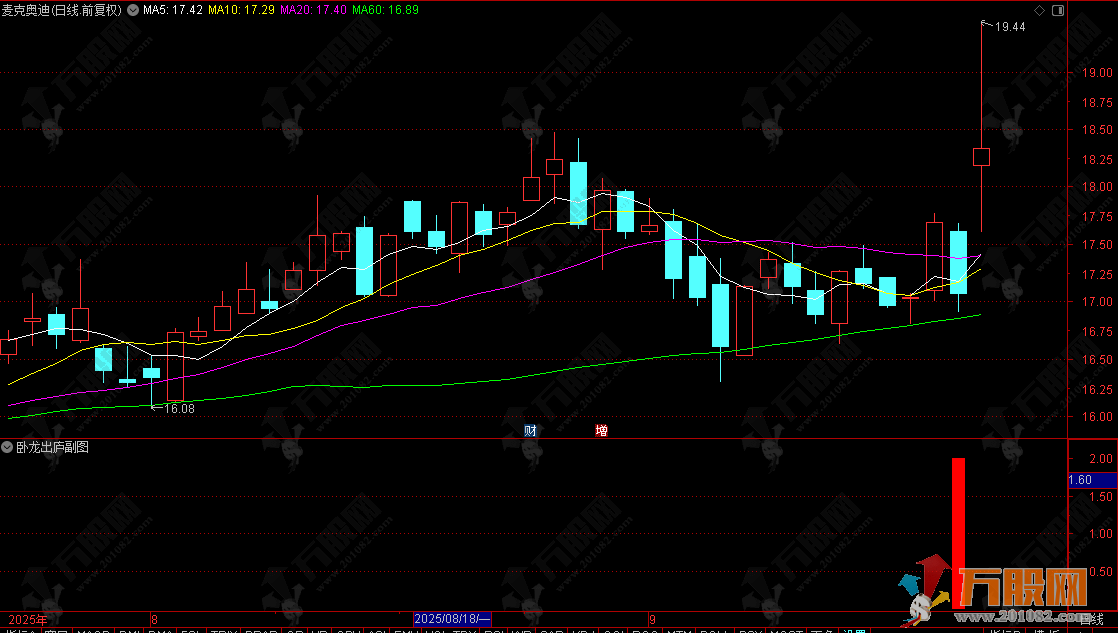This screenshot has width=1118, height=633.
Task: Click the 18.25 price axis label
Action: [1097, 160]
